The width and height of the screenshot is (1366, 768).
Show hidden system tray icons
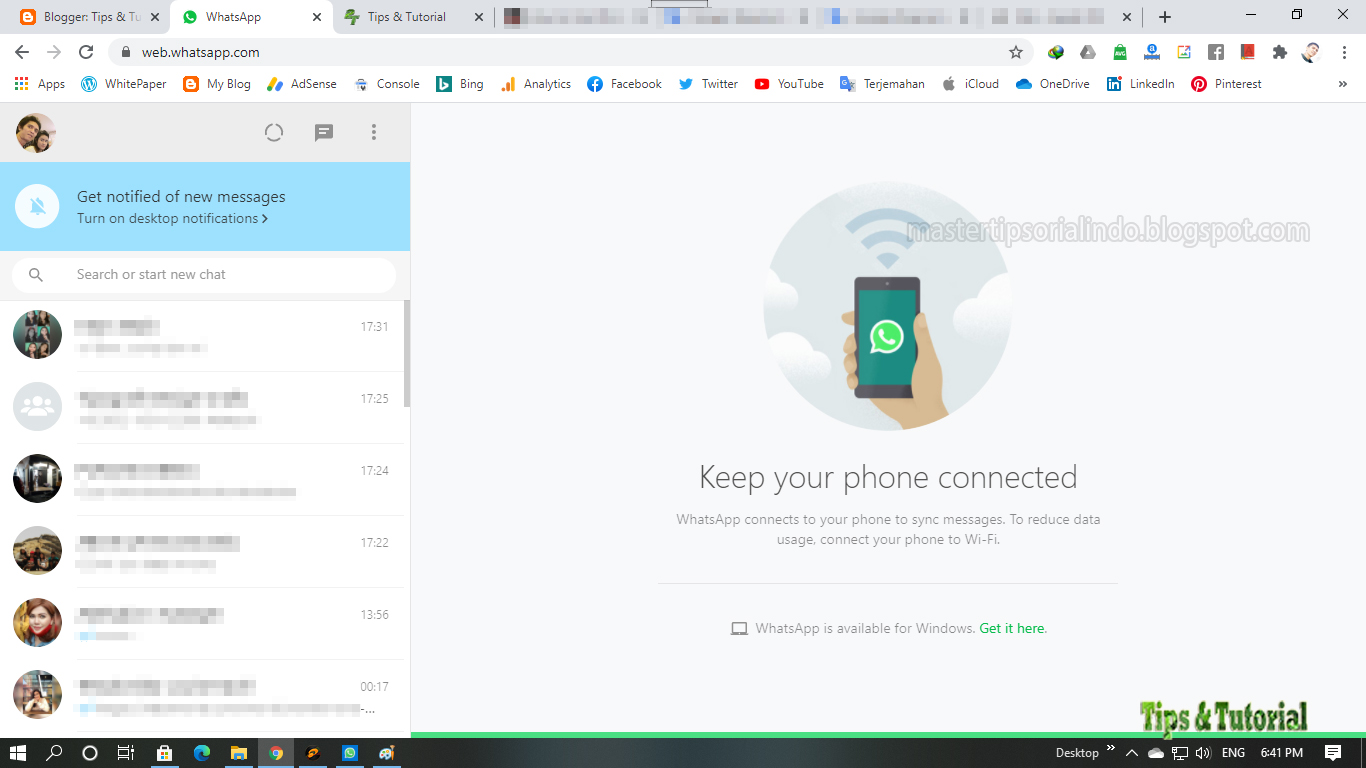point(1132,753)
